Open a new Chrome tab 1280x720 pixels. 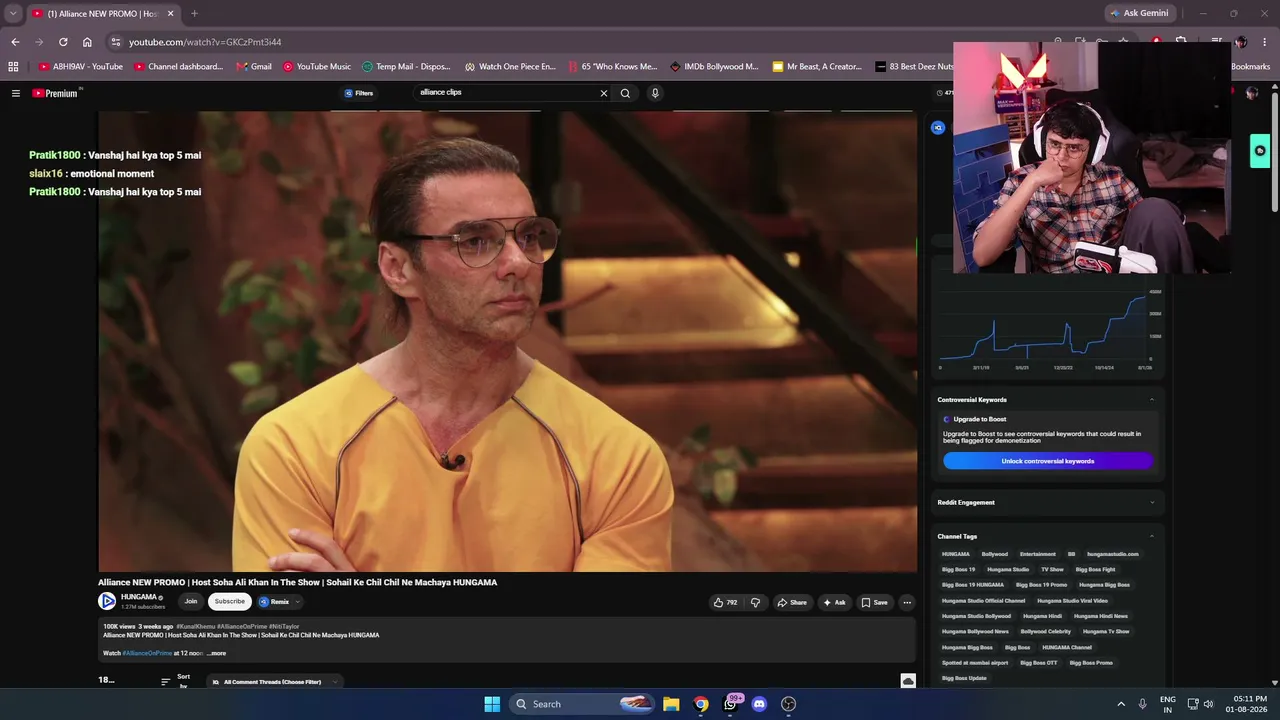click(194, 14)
